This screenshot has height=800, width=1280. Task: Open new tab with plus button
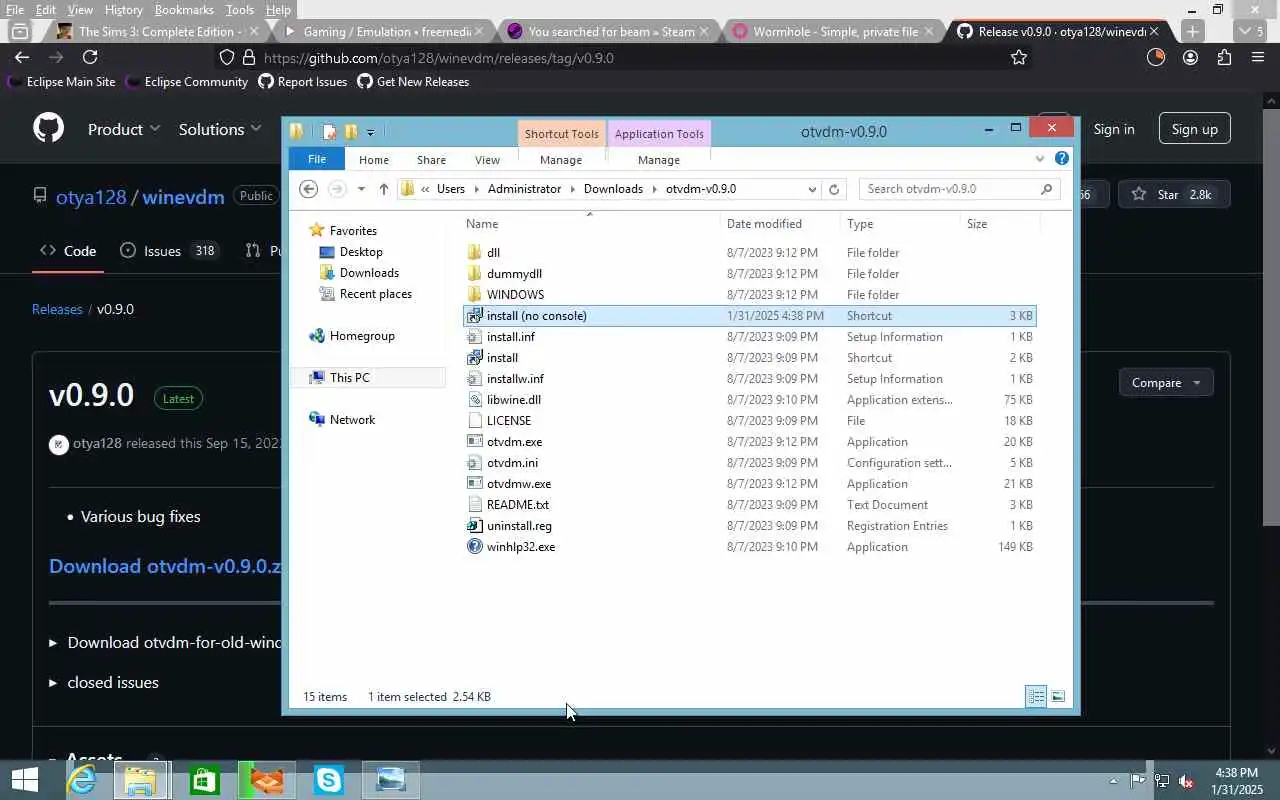(1192, 31)
